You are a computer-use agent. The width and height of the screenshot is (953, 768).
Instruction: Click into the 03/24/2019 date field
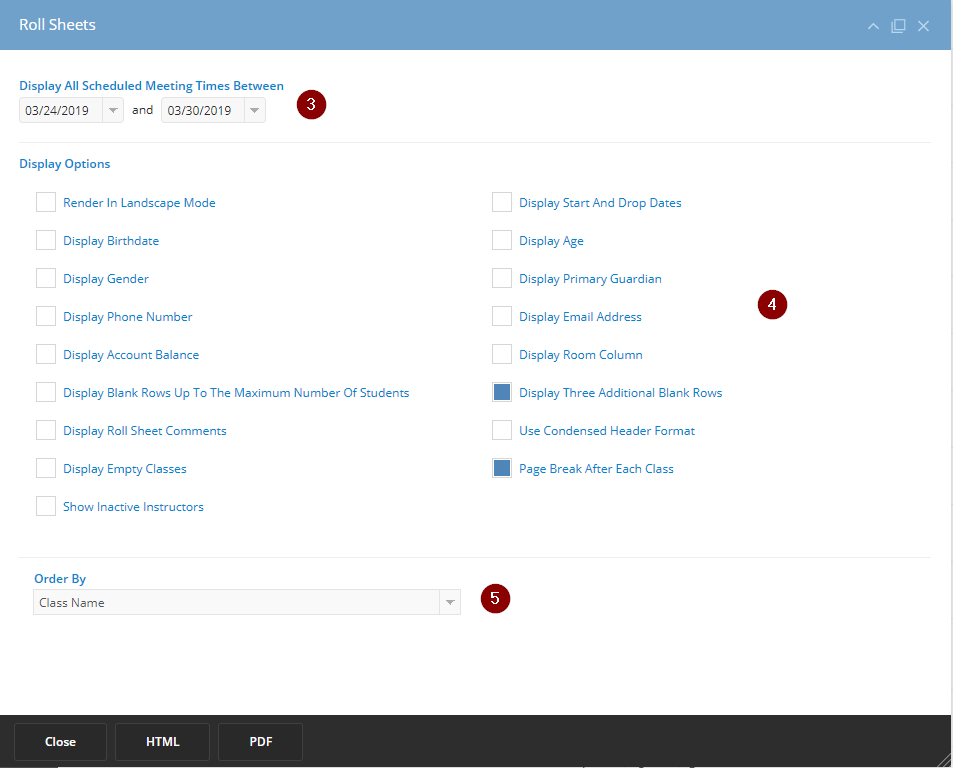61,110
